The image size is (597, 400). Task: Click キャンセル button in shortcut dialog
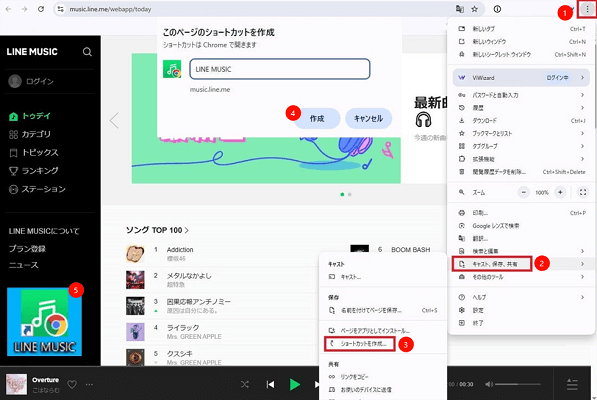pyautogui.click(x=368, y=119)
